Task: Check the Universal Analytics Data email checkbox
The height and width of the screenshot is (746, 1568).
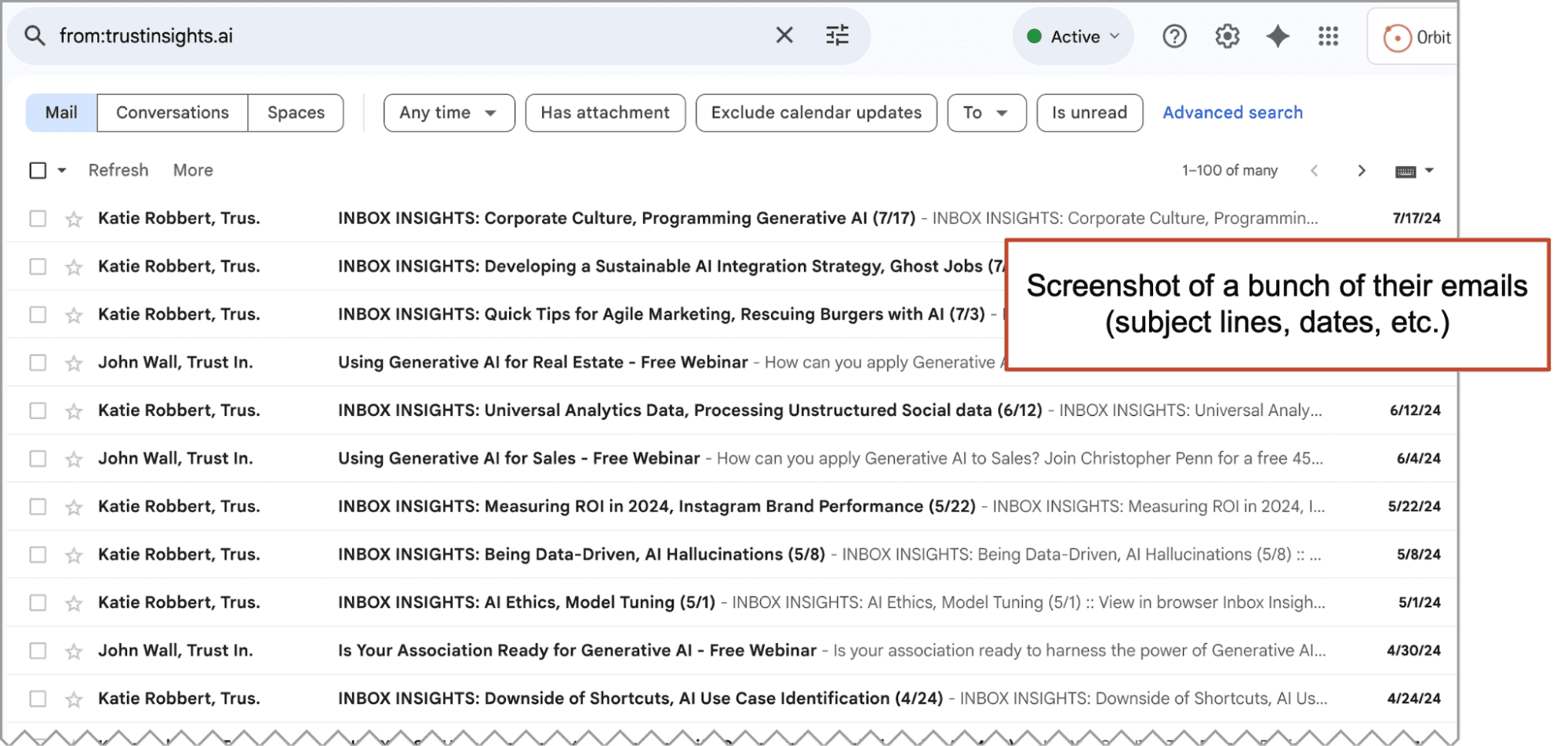Action: [38, 410]
